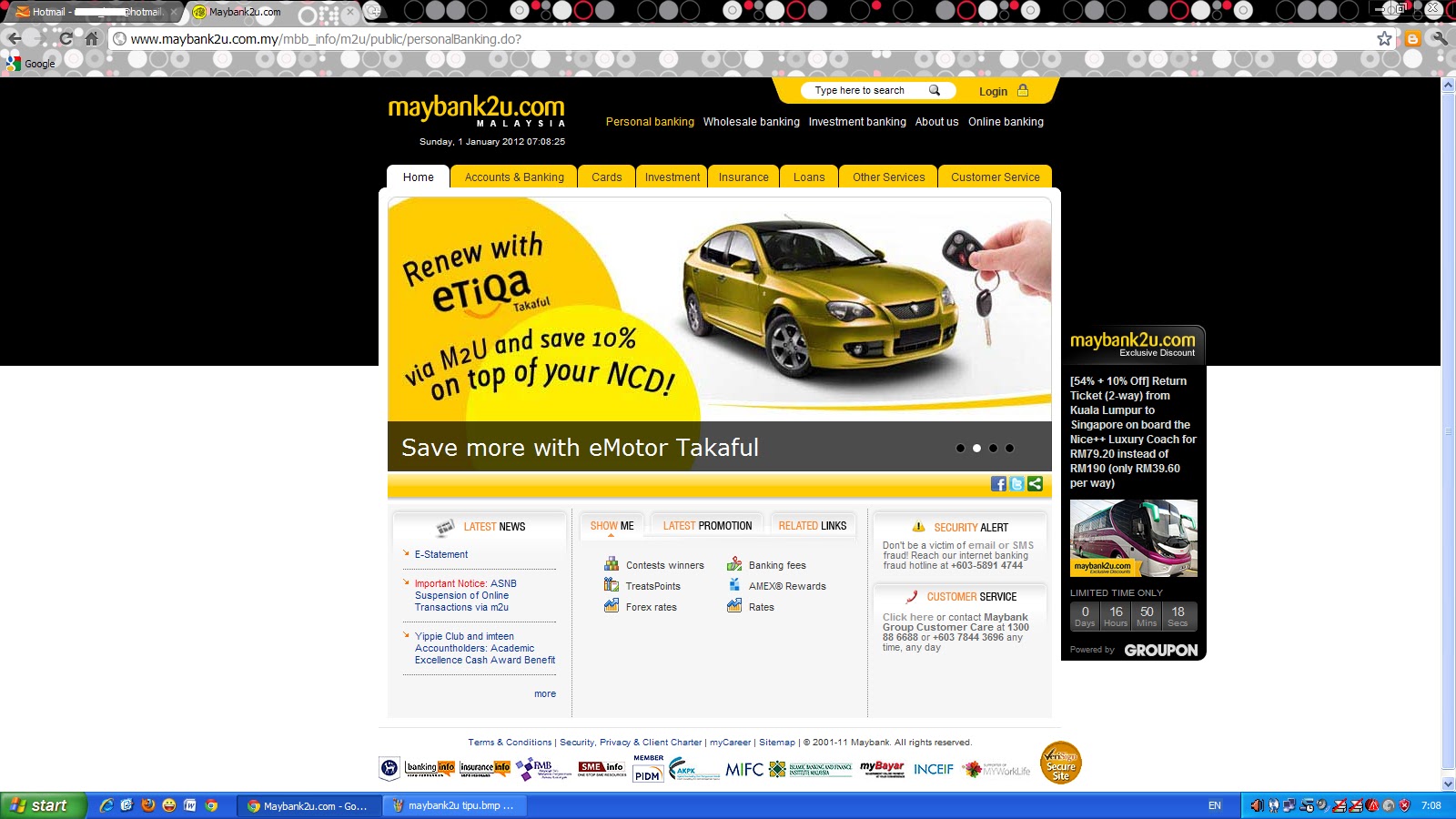Image resolution: width=1456 pixels, height=819 pixels.
Task: Open the Home tab
Action: 419,177
